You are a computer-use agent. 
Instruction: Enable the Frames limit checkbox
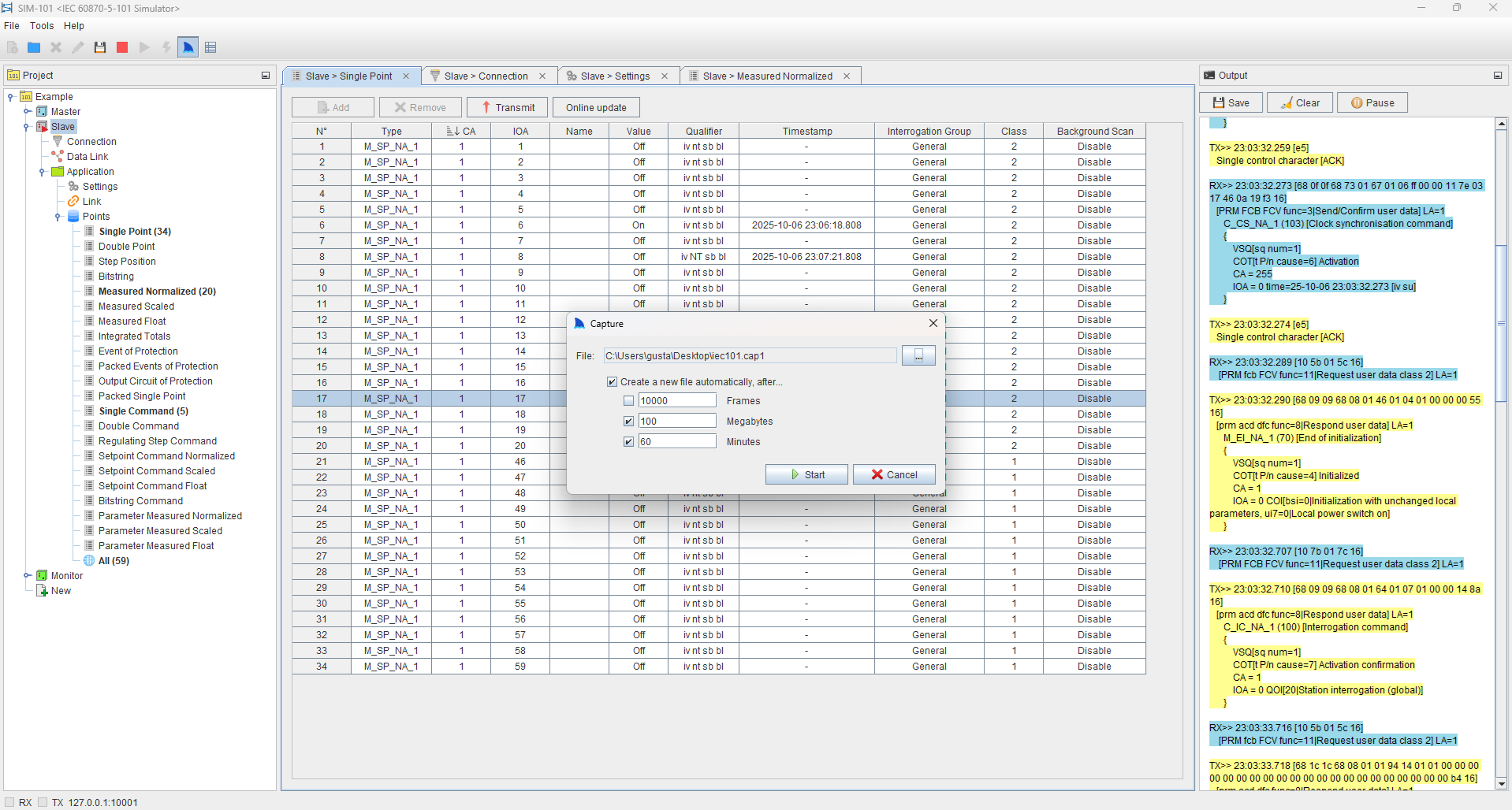[x=628, y=401]
